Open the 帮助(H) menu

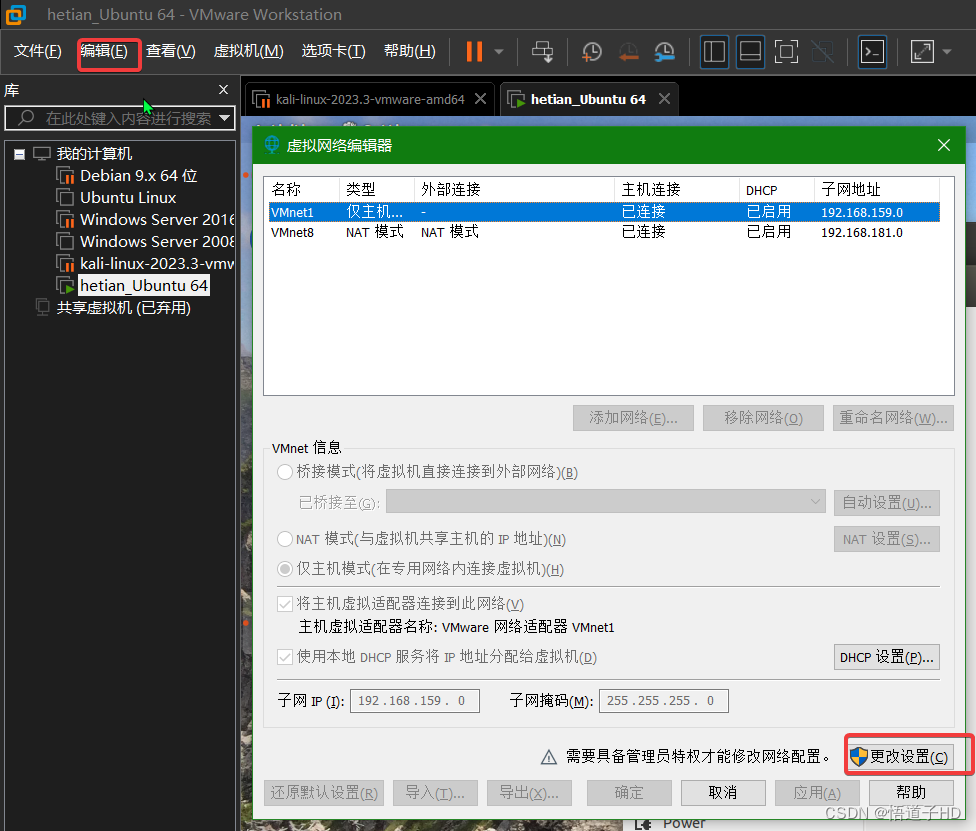[410, 50]
